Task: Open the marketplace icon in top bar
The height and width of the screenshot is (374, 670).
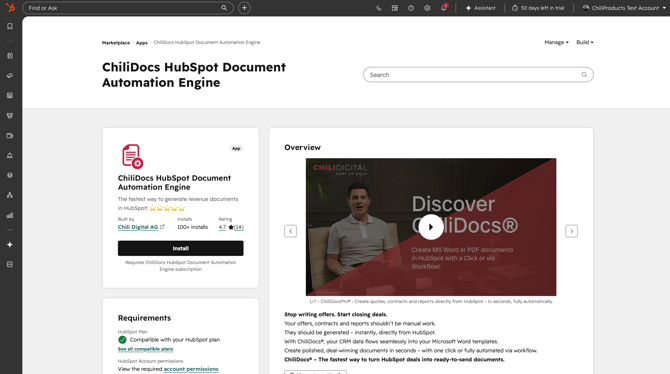Action: point(395,8)
